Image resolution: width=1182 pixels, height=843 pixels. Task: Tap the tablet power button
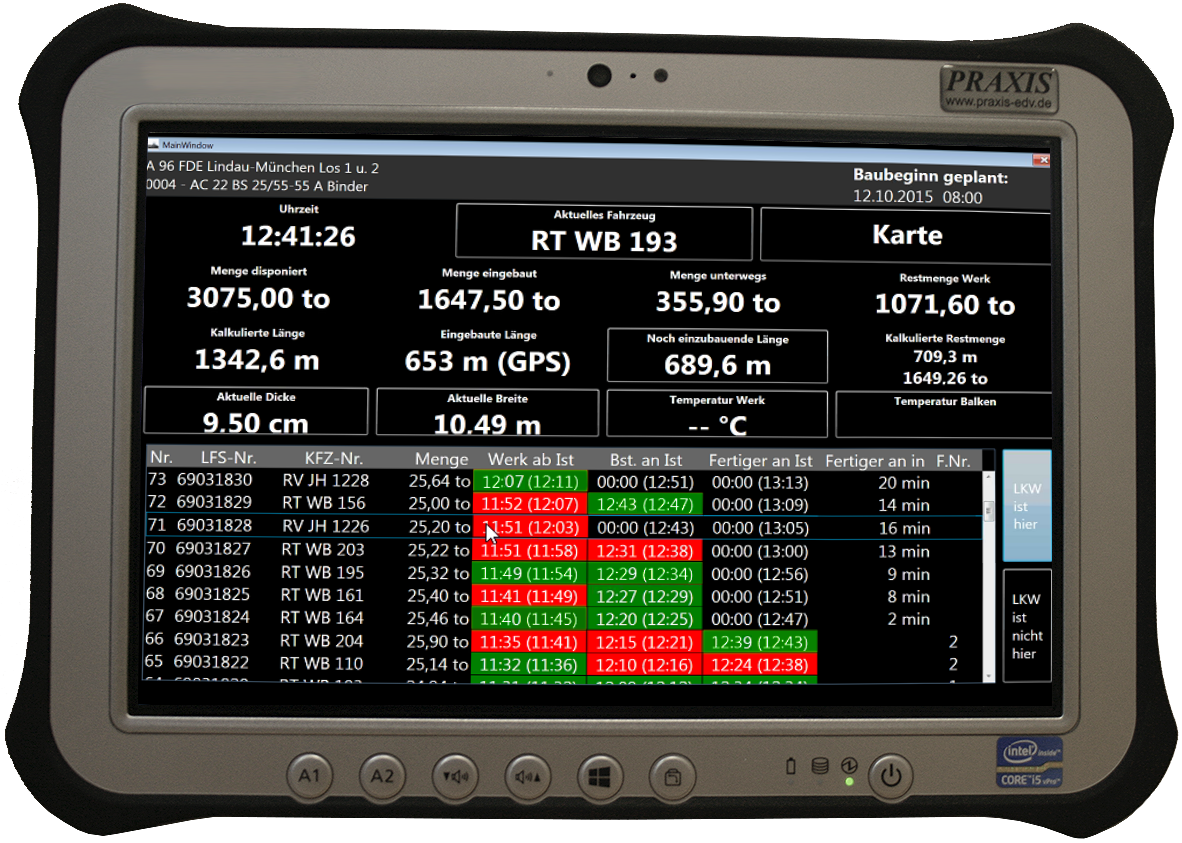pos(891,774)
